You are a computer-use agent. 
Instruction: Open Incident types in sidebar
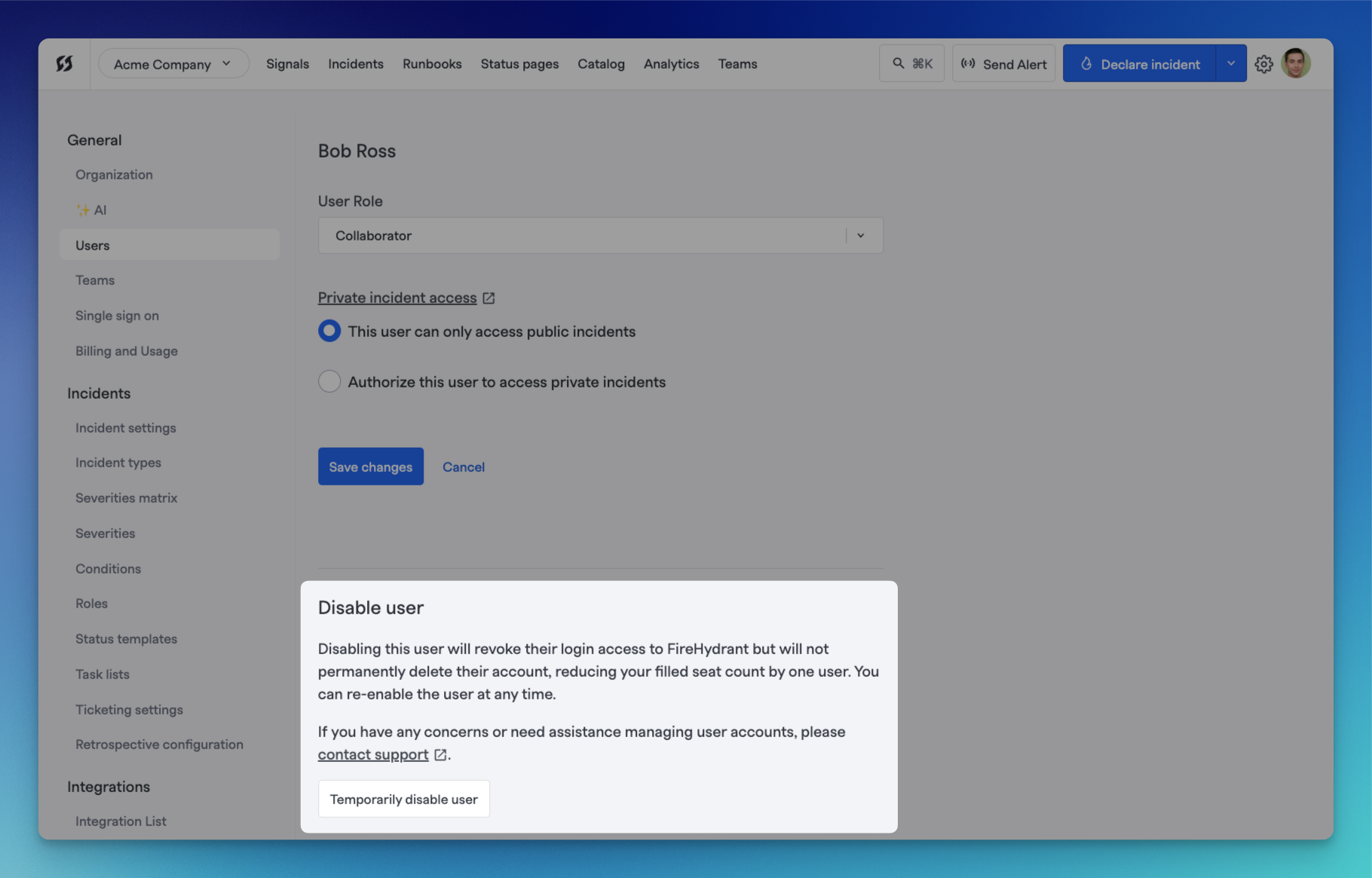[118, 463]
